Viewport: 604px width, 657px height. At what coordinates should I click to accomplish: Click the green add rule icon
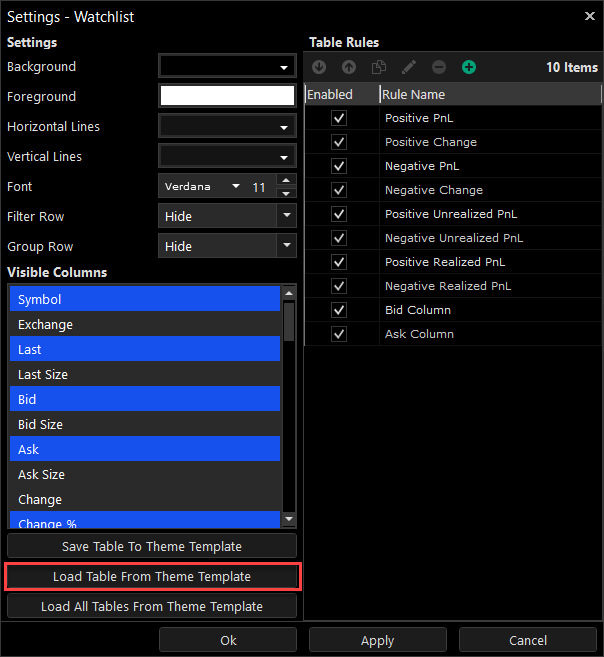pos(469,67)
